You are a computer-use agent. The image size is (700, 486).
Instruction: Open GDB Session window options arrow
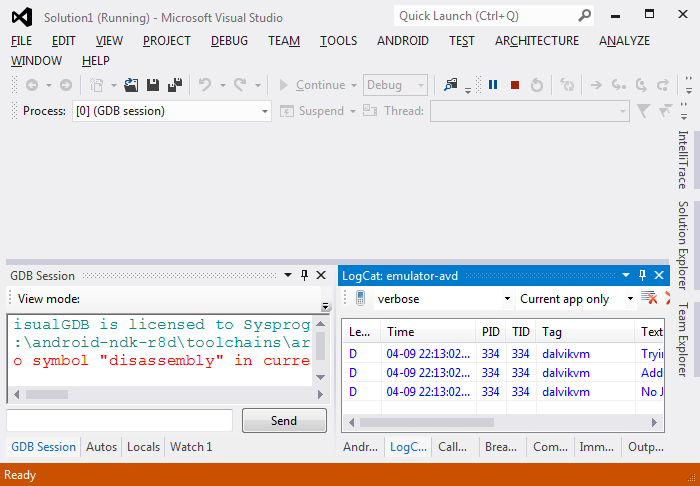click(288, 275)
